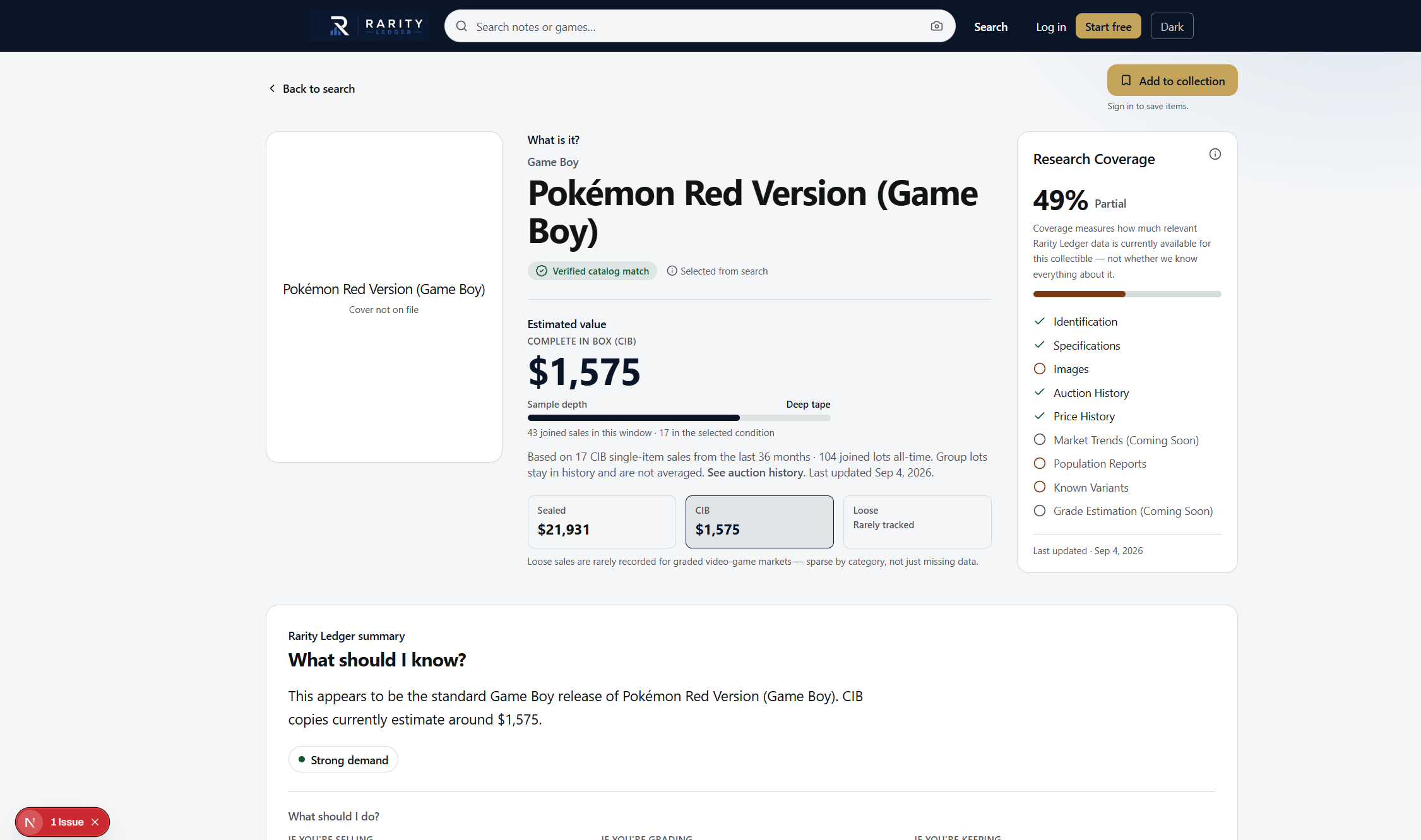Click the Deep tape label
Screen dimensions: 1421x840
click(808, 404)
